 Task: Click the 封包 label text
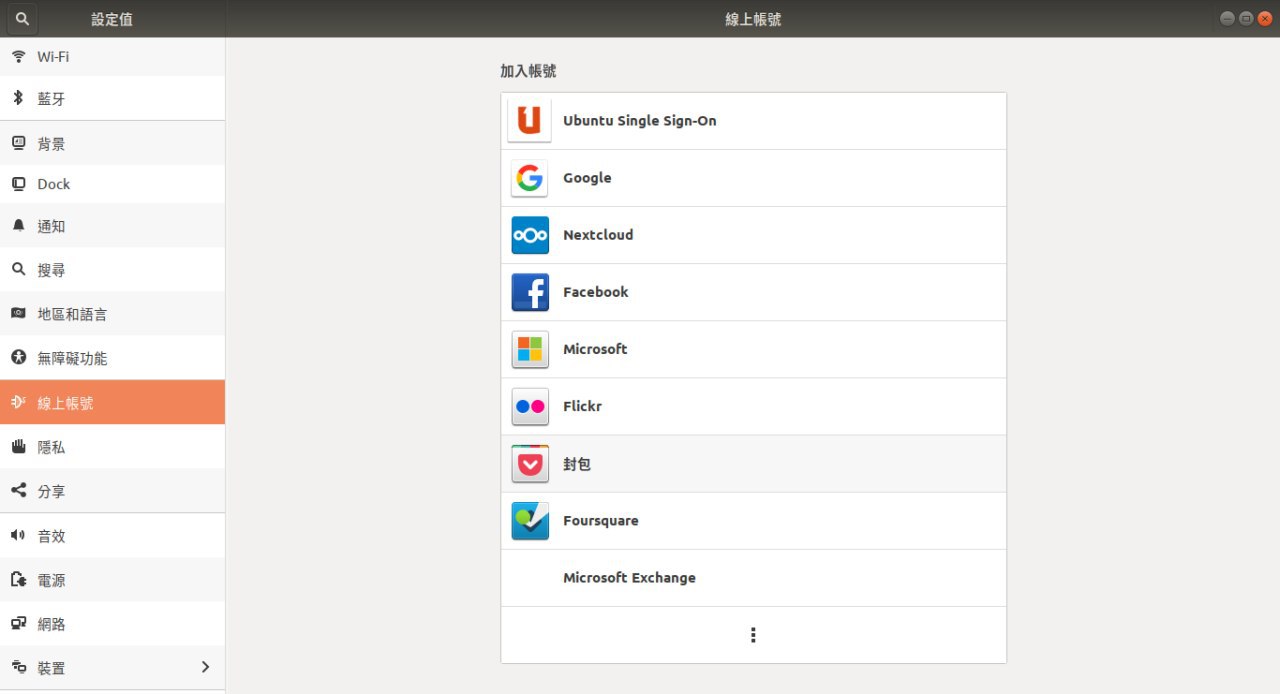click(x=577, y=464)
